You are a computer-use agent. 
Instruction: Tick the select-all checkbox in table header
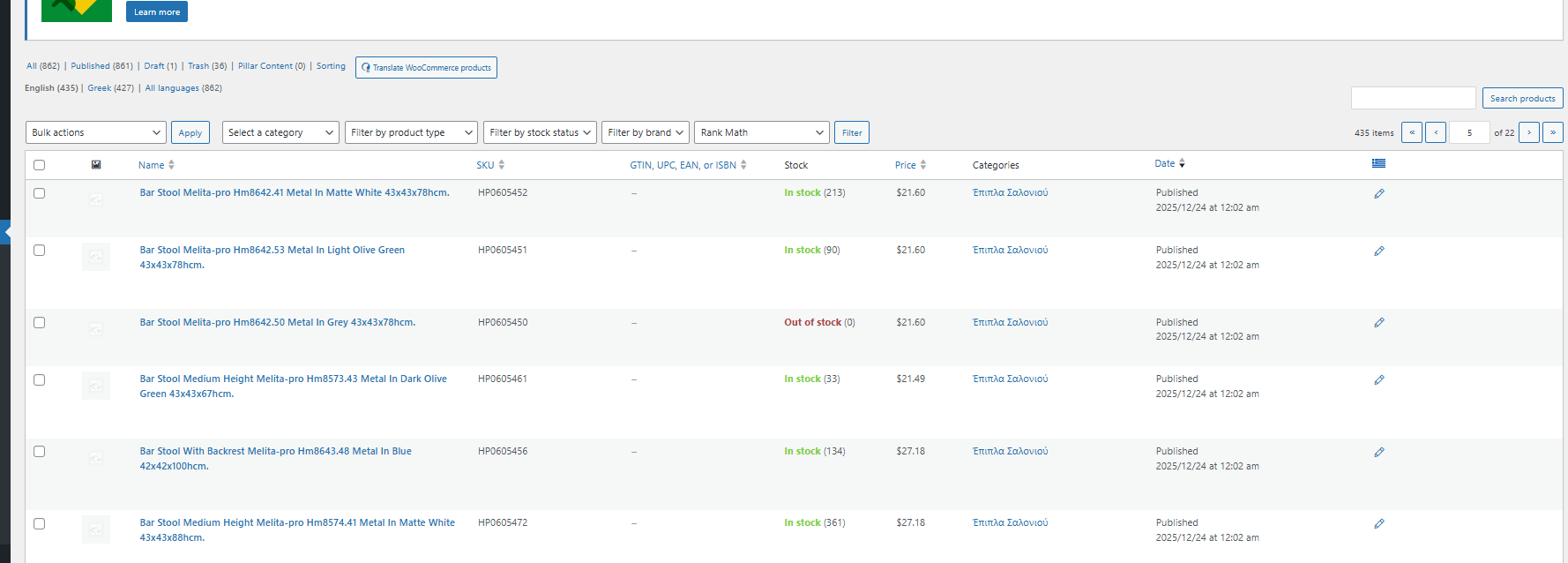(39, 165)
